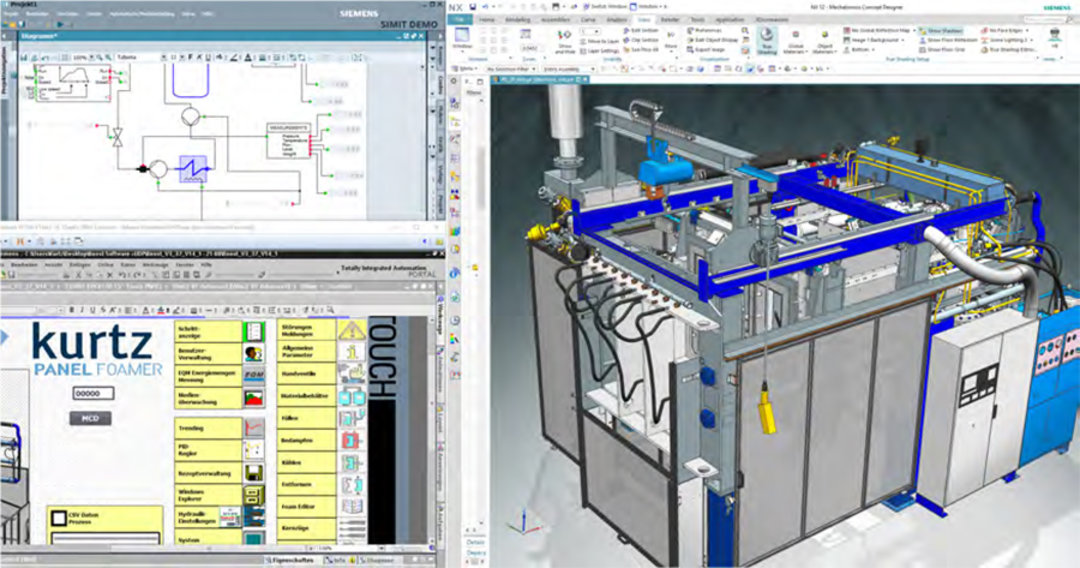Open the text color control in SIMIT toolbar
Image resolution: width=1080 pixels, height=568 pixels.
(x=249, y=58)
